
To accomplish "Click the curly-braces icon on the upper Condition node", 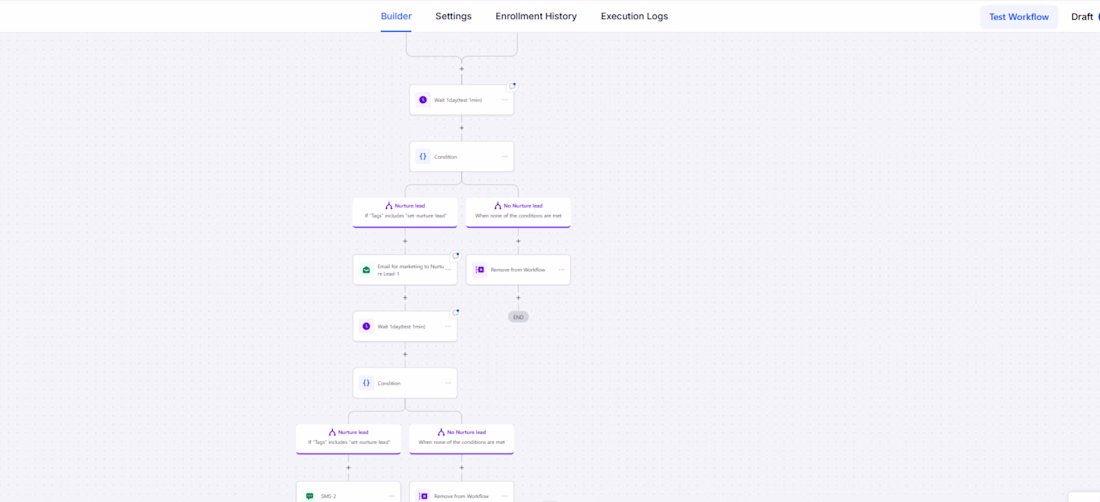I will [423, 157].
